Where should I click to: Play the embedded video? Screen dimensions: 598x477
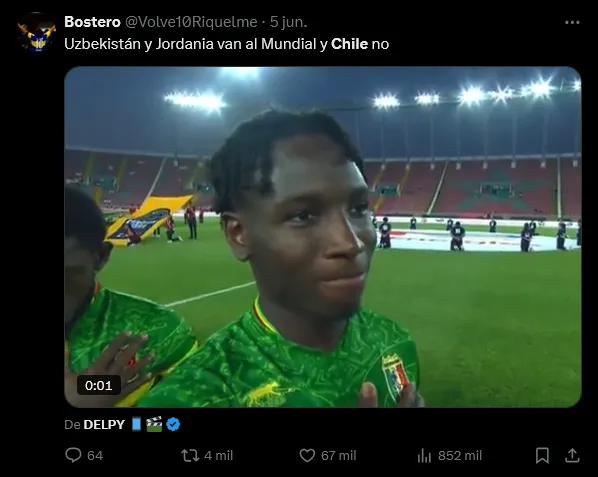click(x=323, y=237)
